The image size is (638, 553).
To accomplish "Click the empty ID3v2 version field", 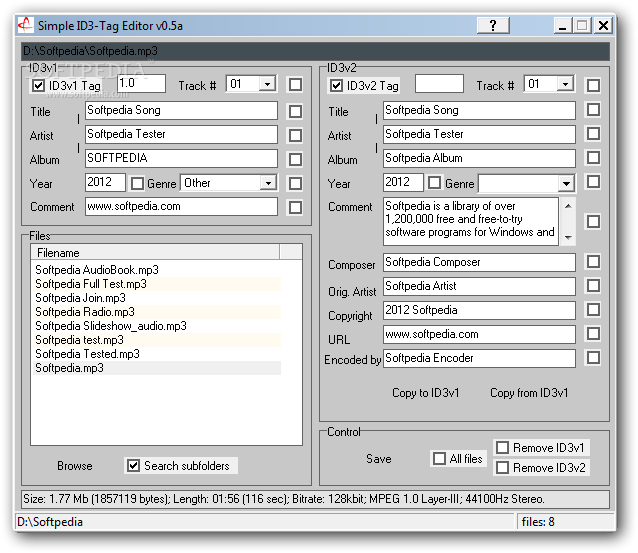I will (439, 83).
